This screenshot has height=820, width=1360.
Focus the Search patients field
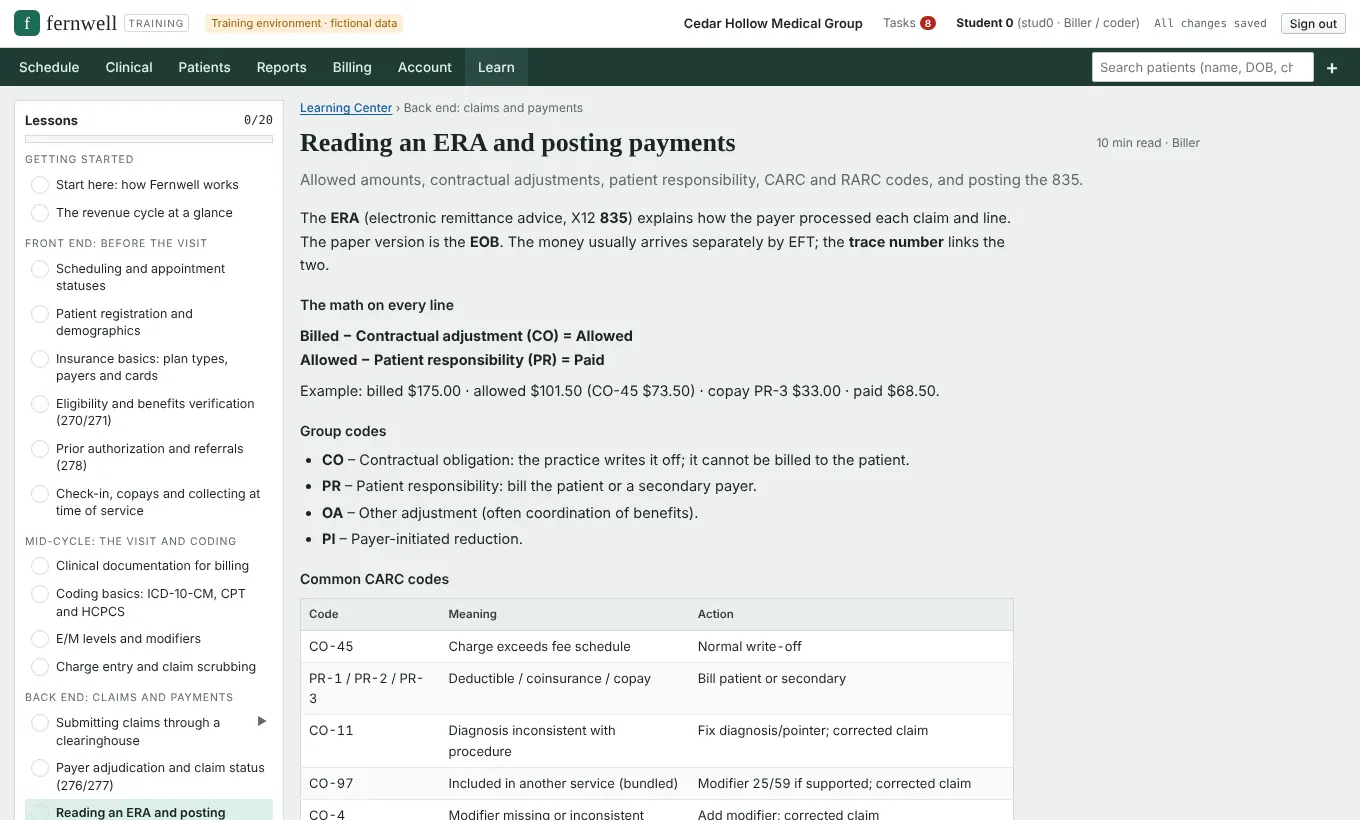coord(1203,67)
